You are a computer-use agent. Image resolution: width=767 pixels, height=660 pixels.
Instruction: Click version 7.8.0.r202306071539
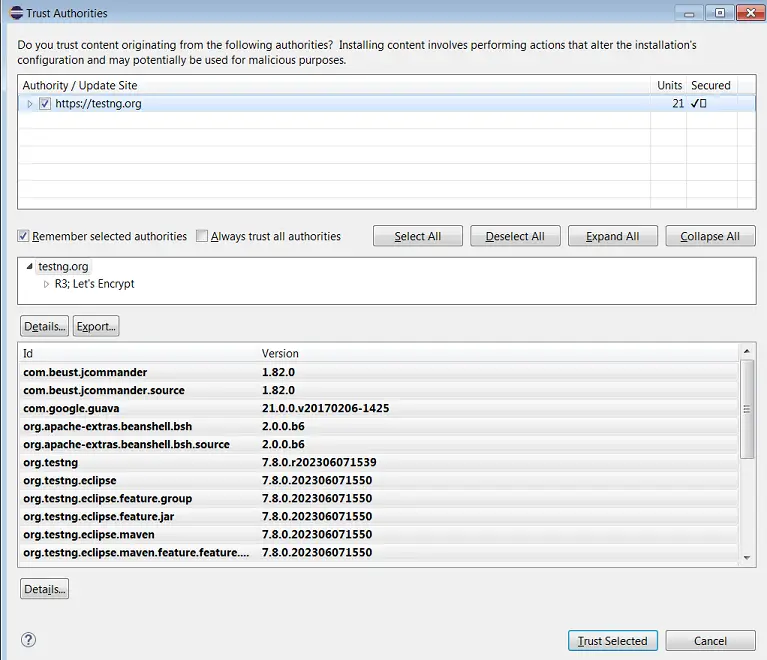point(319,462)
